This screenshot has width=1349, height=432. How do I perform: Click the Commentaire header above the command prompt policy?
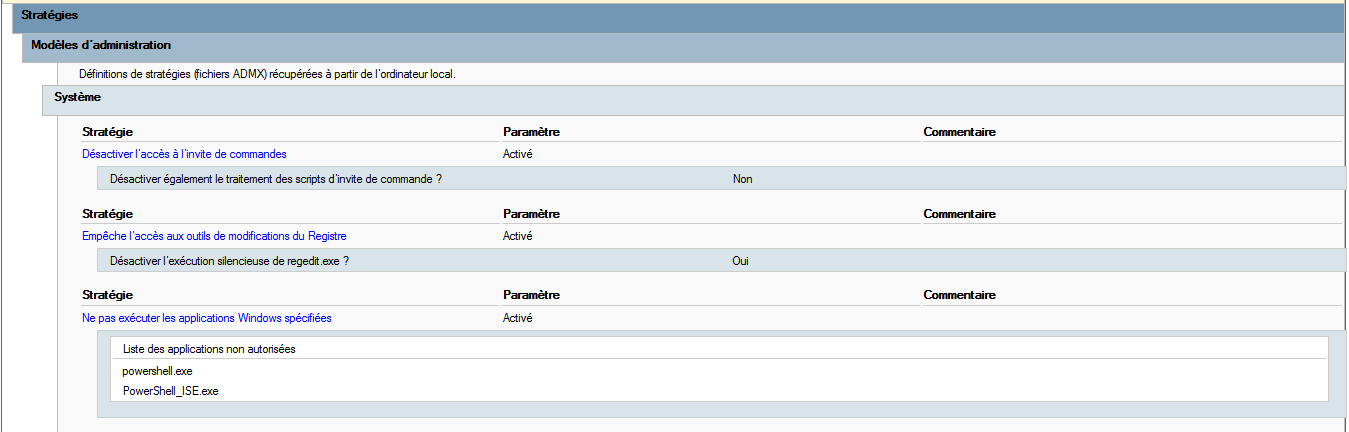click(959, 132)
